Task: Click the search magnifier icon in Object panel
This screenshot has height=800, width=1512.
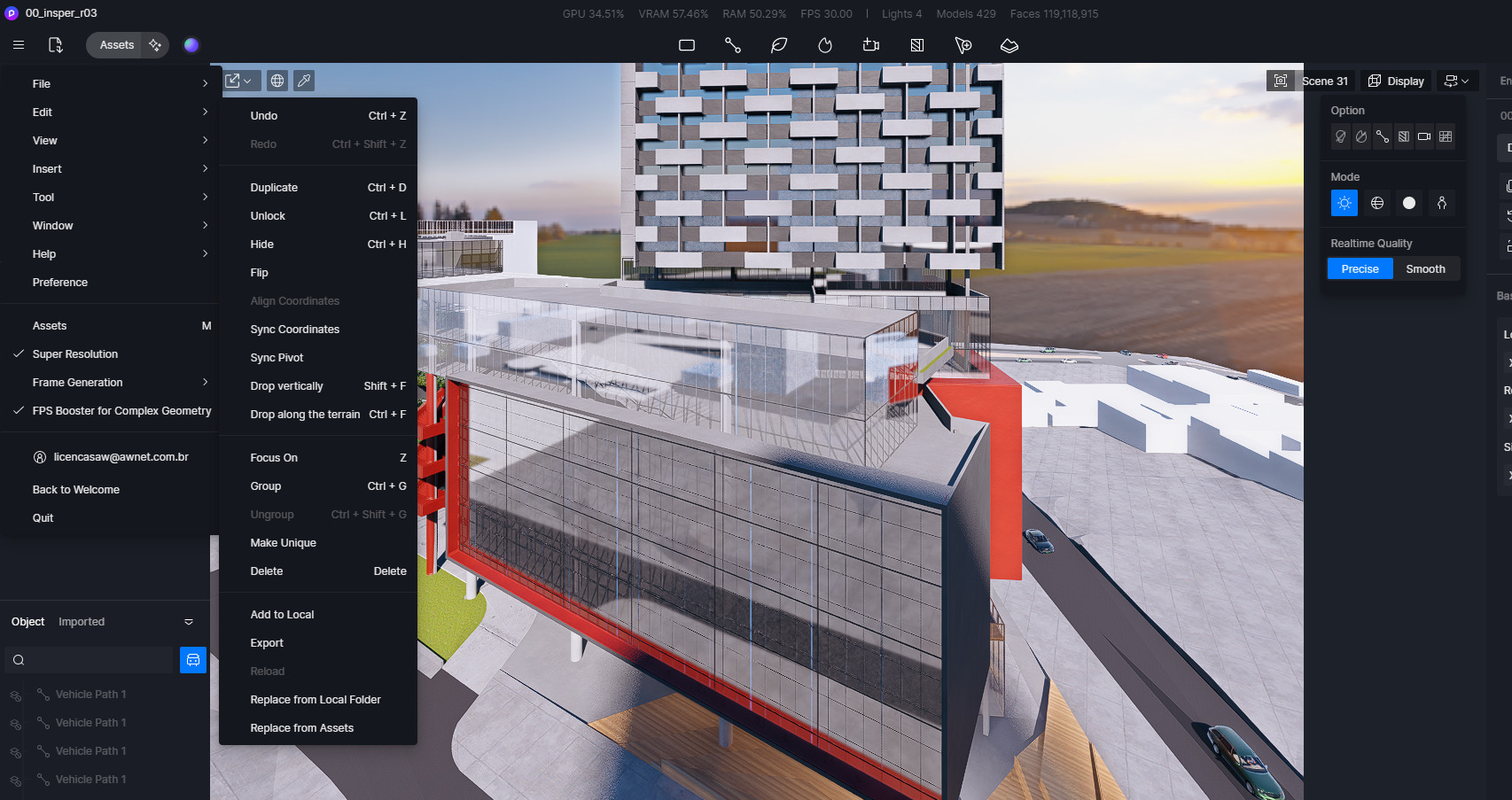Action: click(x=19, y=660)
